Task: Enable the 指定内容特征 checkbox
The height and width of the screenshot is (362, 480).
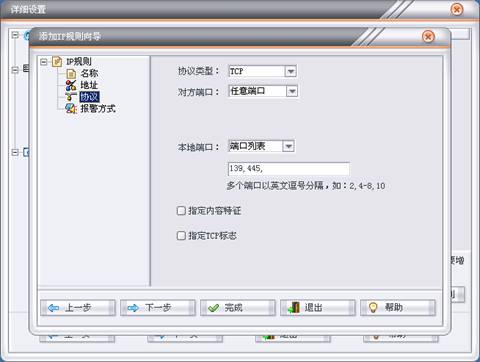Action: point(181,211)
